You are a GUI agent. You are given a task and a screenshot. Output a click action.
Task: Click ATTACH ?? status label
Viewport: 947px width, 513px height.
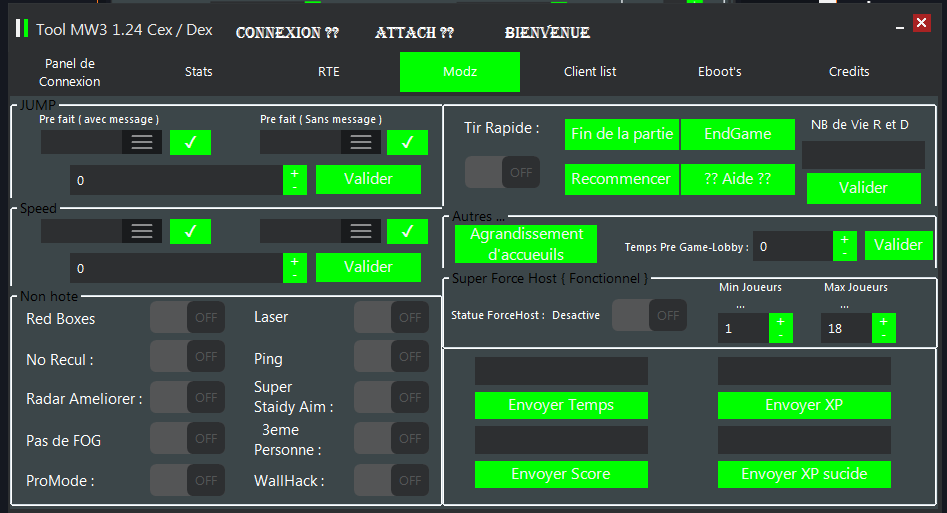tap(414, 33)
